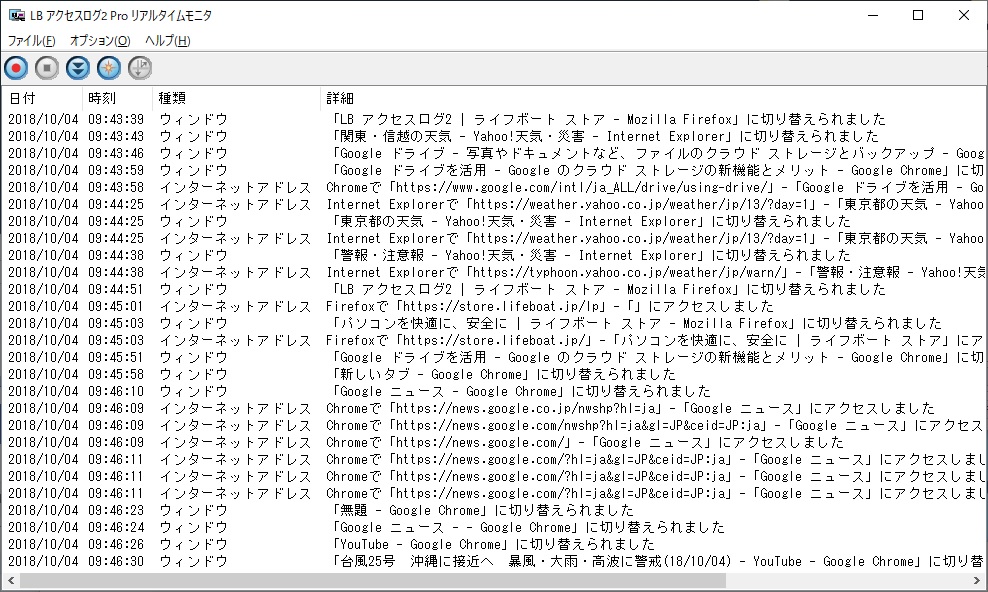This screenshot has height=592, width=988.
Task: Select row with URL https://store.lifeboat.jp/lp
Action: click(x=494, y=306)
